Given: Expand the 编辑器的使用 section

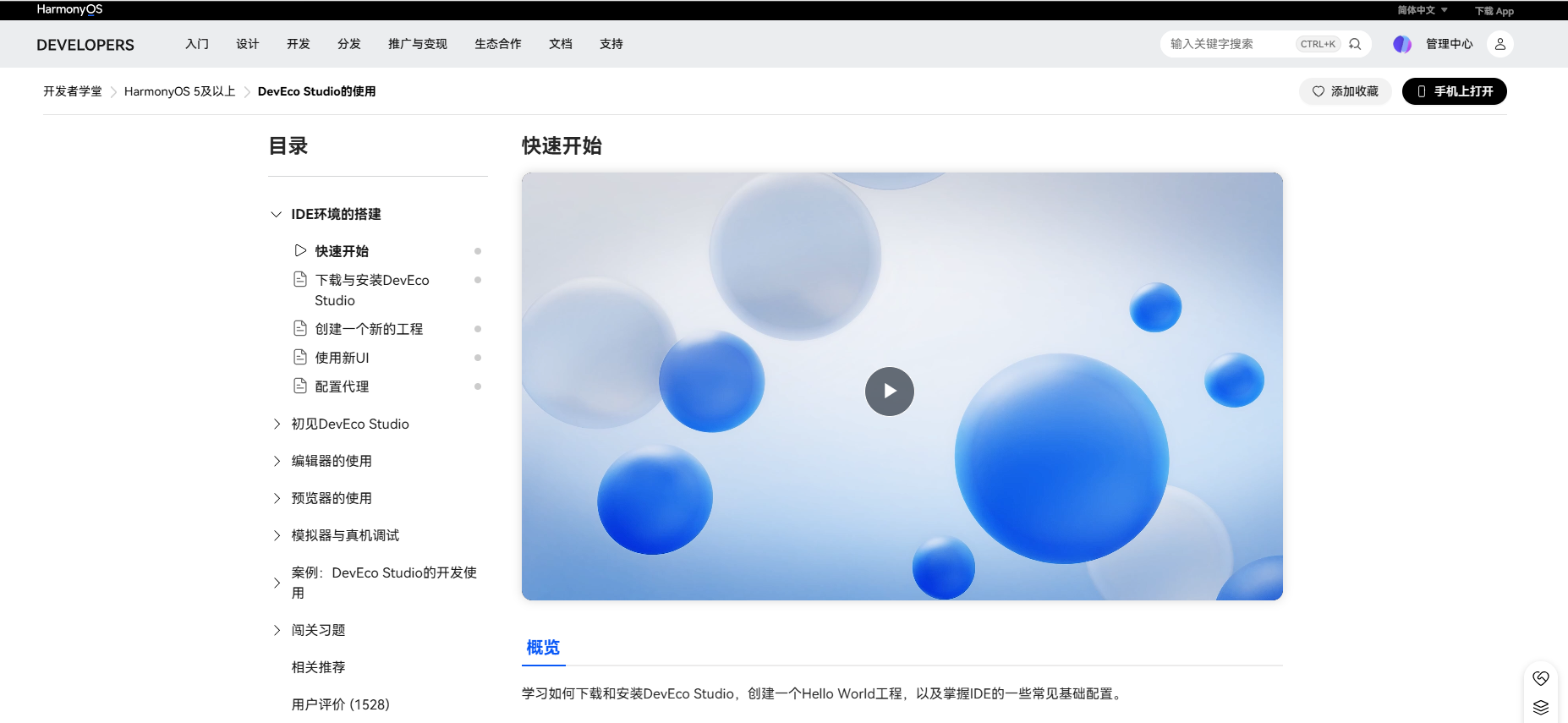Looking at the screenshot, I should (x=277, y=461).
